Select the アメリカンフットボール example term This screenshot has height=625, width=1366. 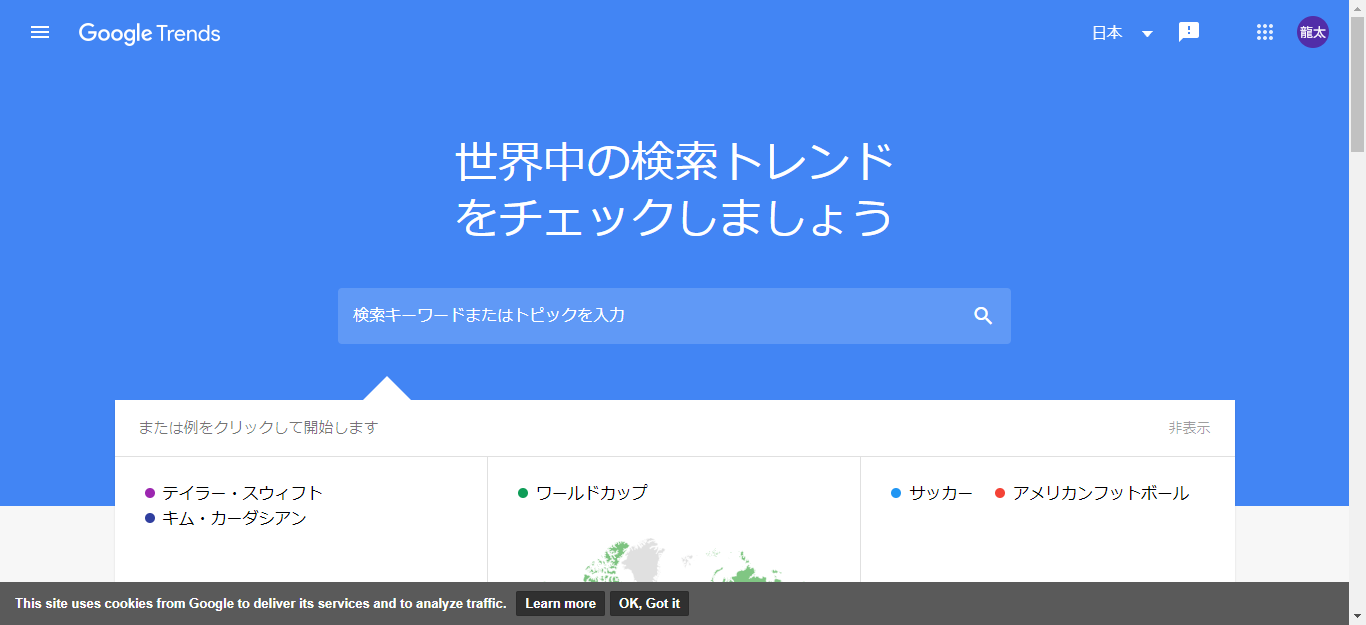[x=1100, y=493]
